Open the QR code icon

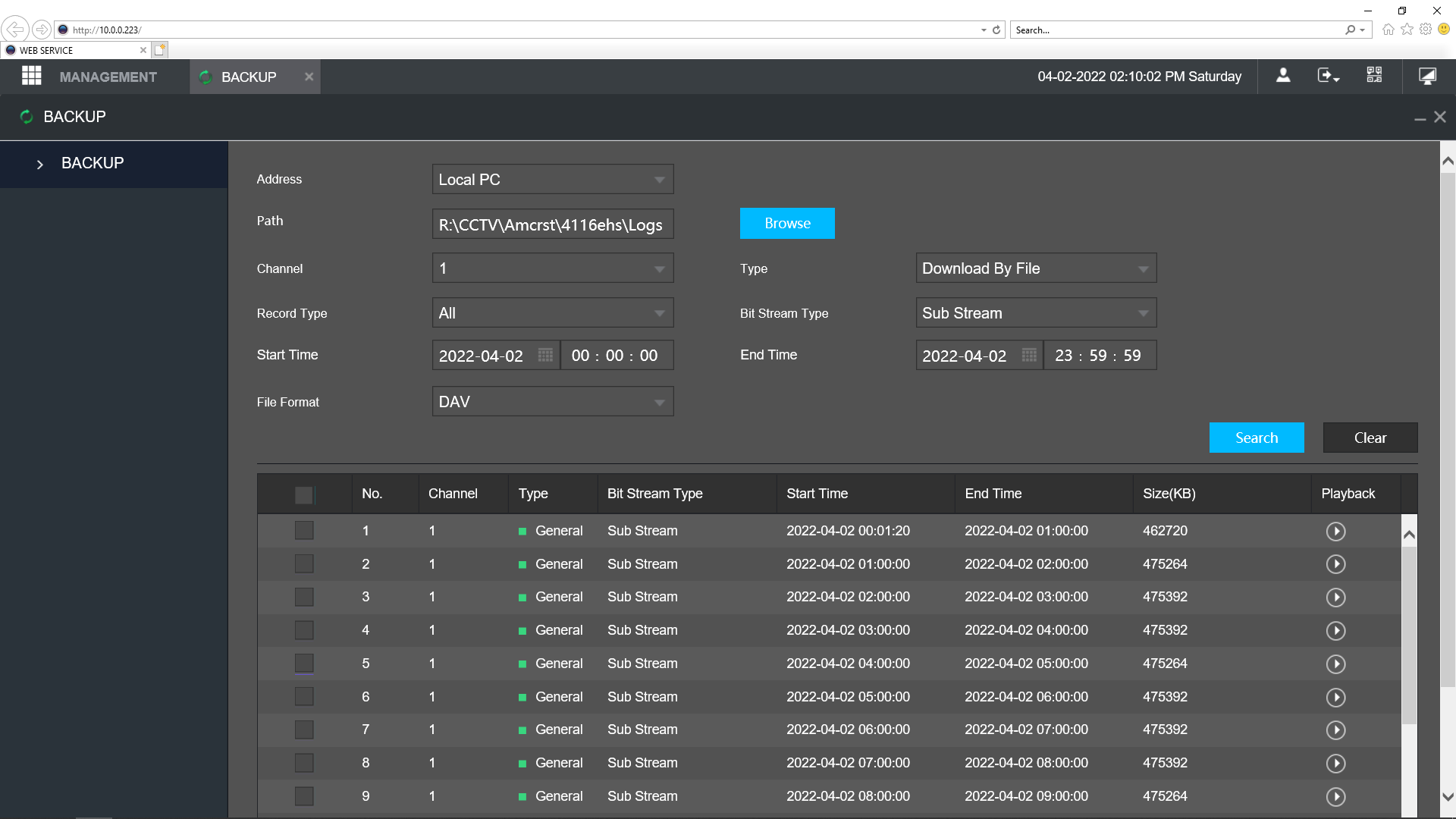(1374, 76)
